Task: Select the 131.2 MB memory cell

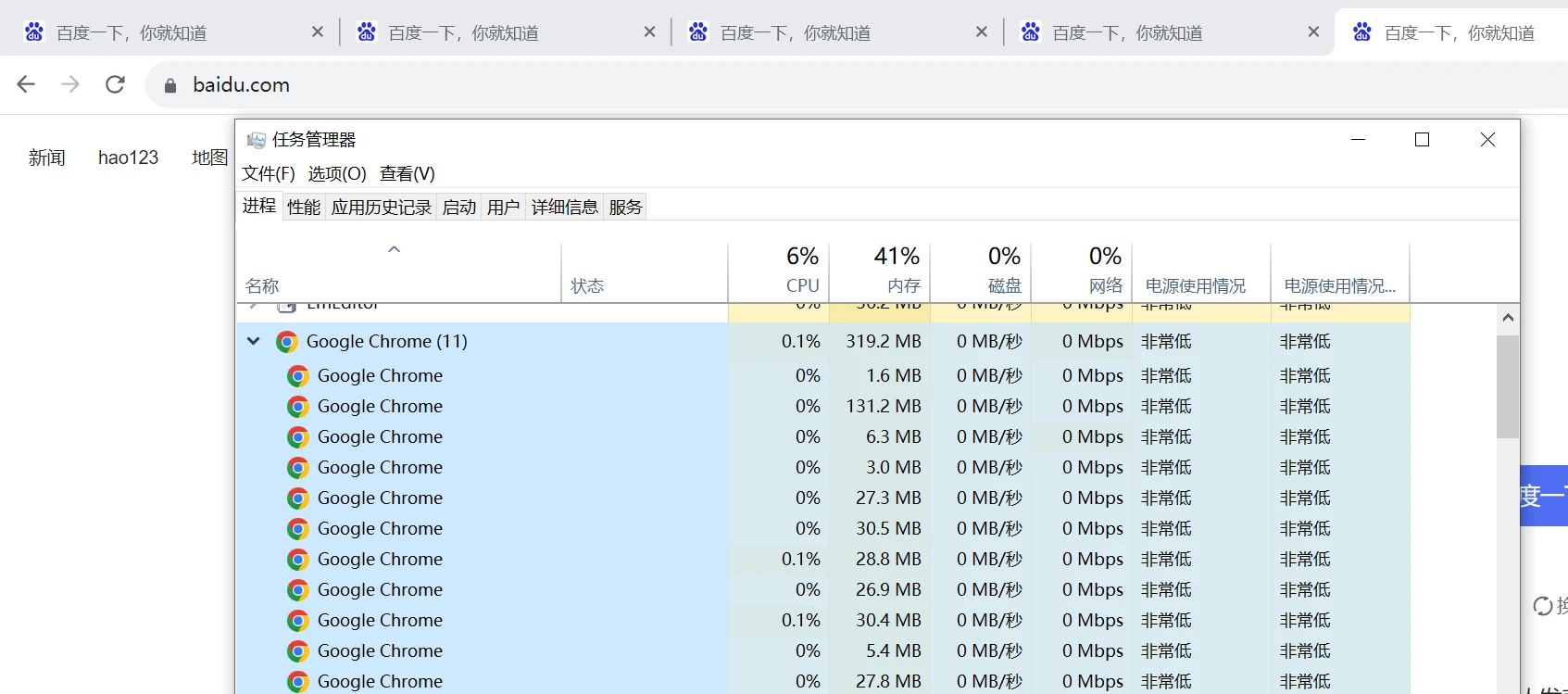Action: pyautogui.click(x=880, y=407)
